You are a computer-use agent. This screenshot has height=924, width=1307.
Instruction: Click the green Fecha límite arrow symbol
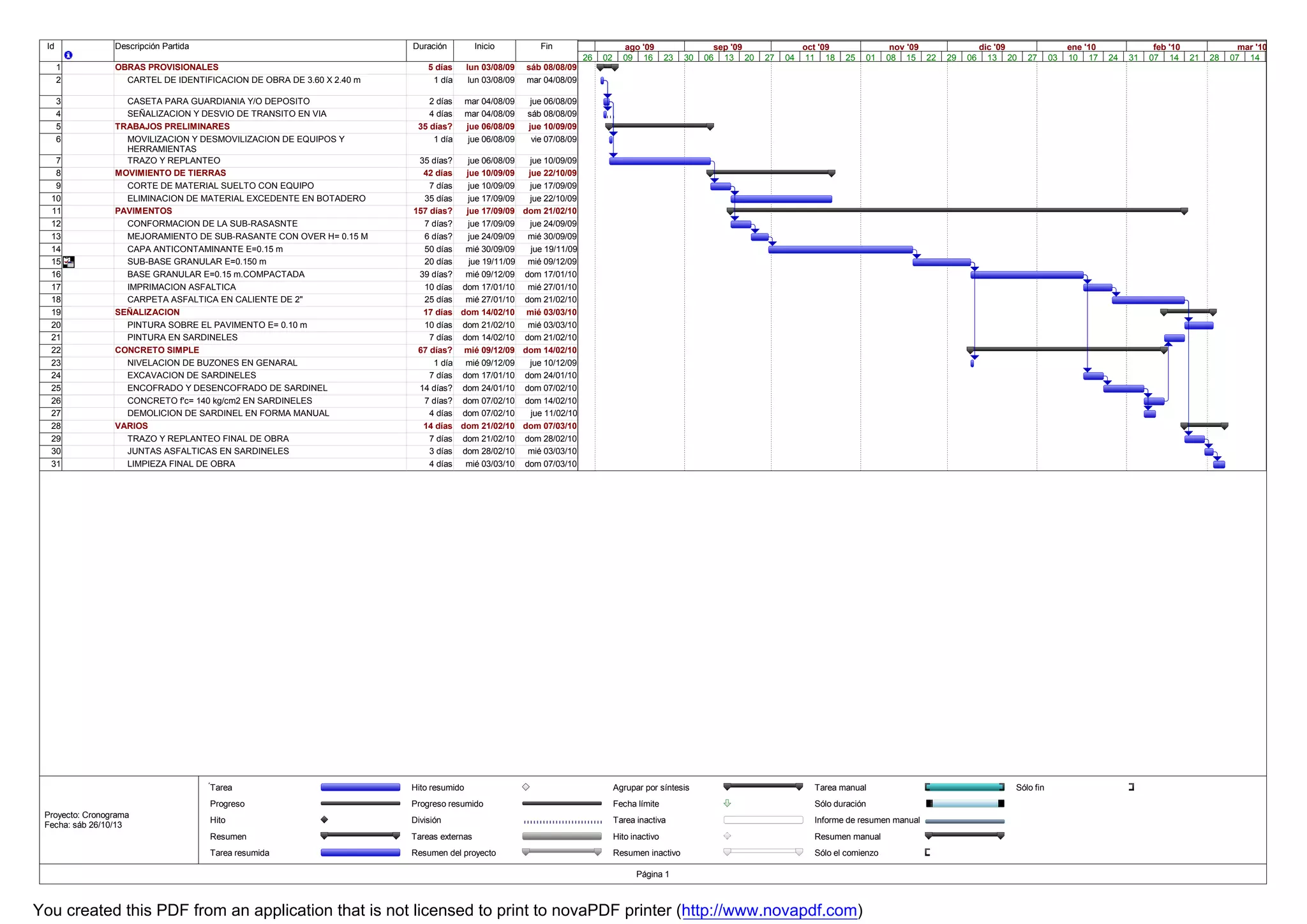pos(727,803)
